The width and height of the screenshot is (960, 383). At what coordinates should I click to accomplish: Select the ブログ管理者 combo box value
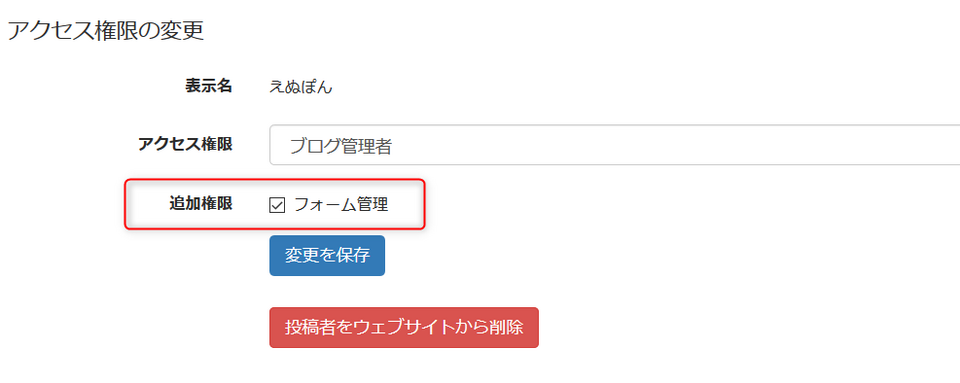[x=340, y=146]
